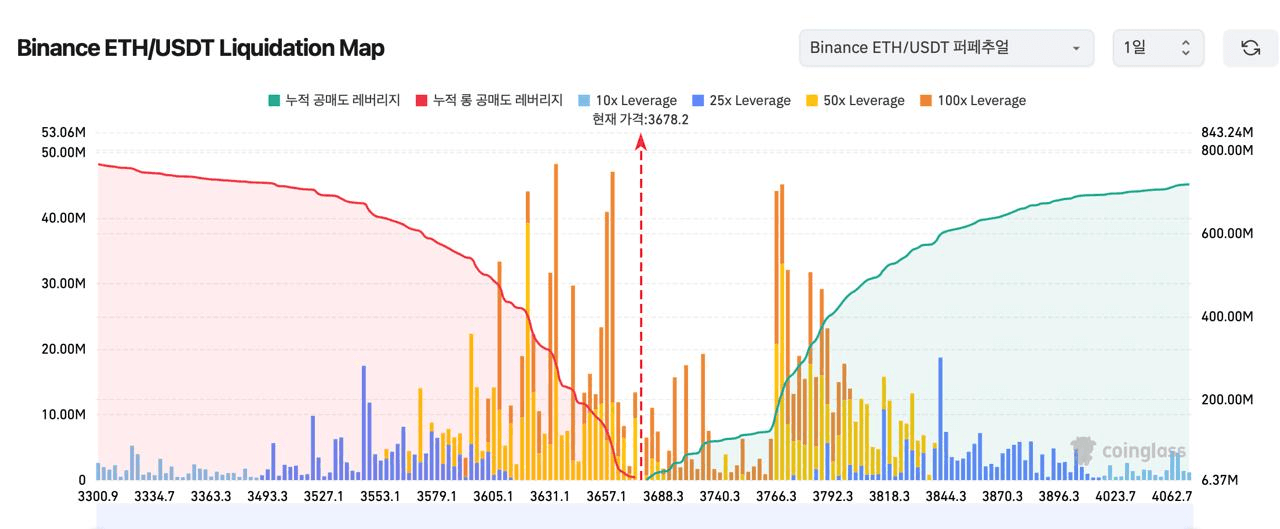This screenshot has height=529, width=1280.
Task: Click the 3527.1 x-axis price label
Action: (323, 496)
